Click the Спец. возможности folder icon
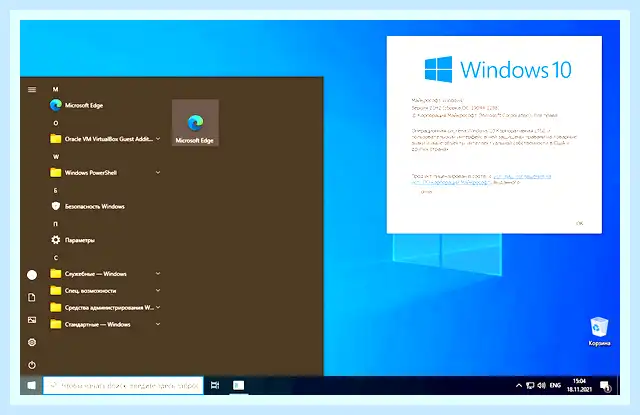The height and width of the screenshot is (415, 640). [56, 291]
